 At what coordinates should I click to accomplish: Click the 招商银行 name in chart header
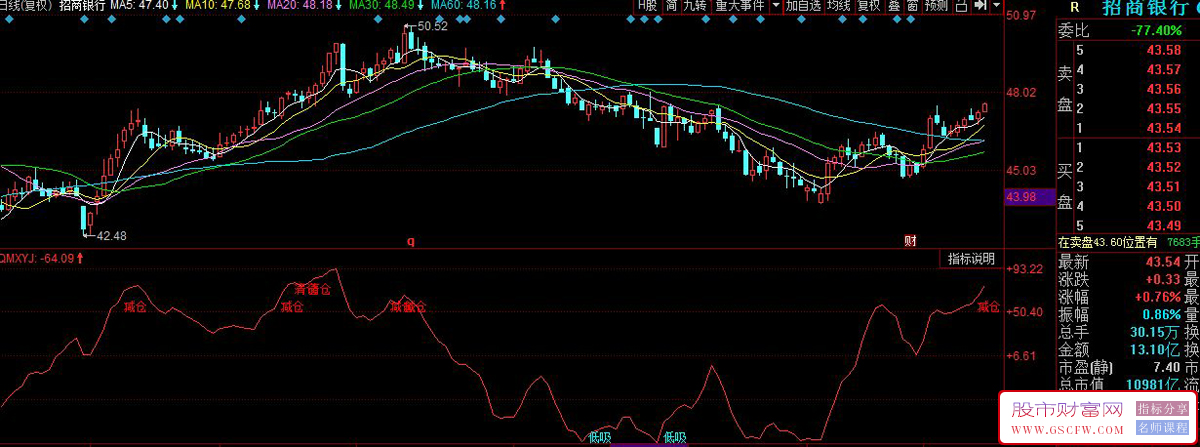[82, 6]
